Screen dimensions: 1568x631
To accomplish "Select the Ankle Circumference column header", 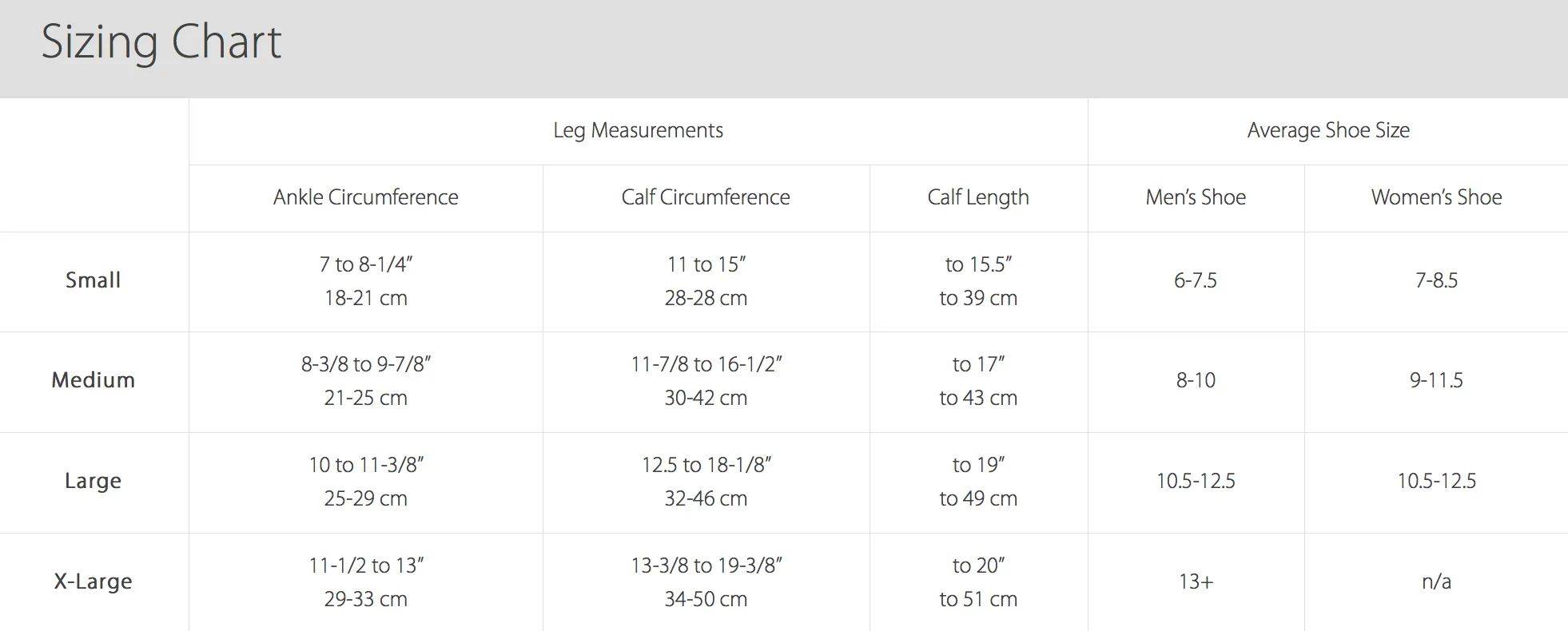I will click(365, 197).
